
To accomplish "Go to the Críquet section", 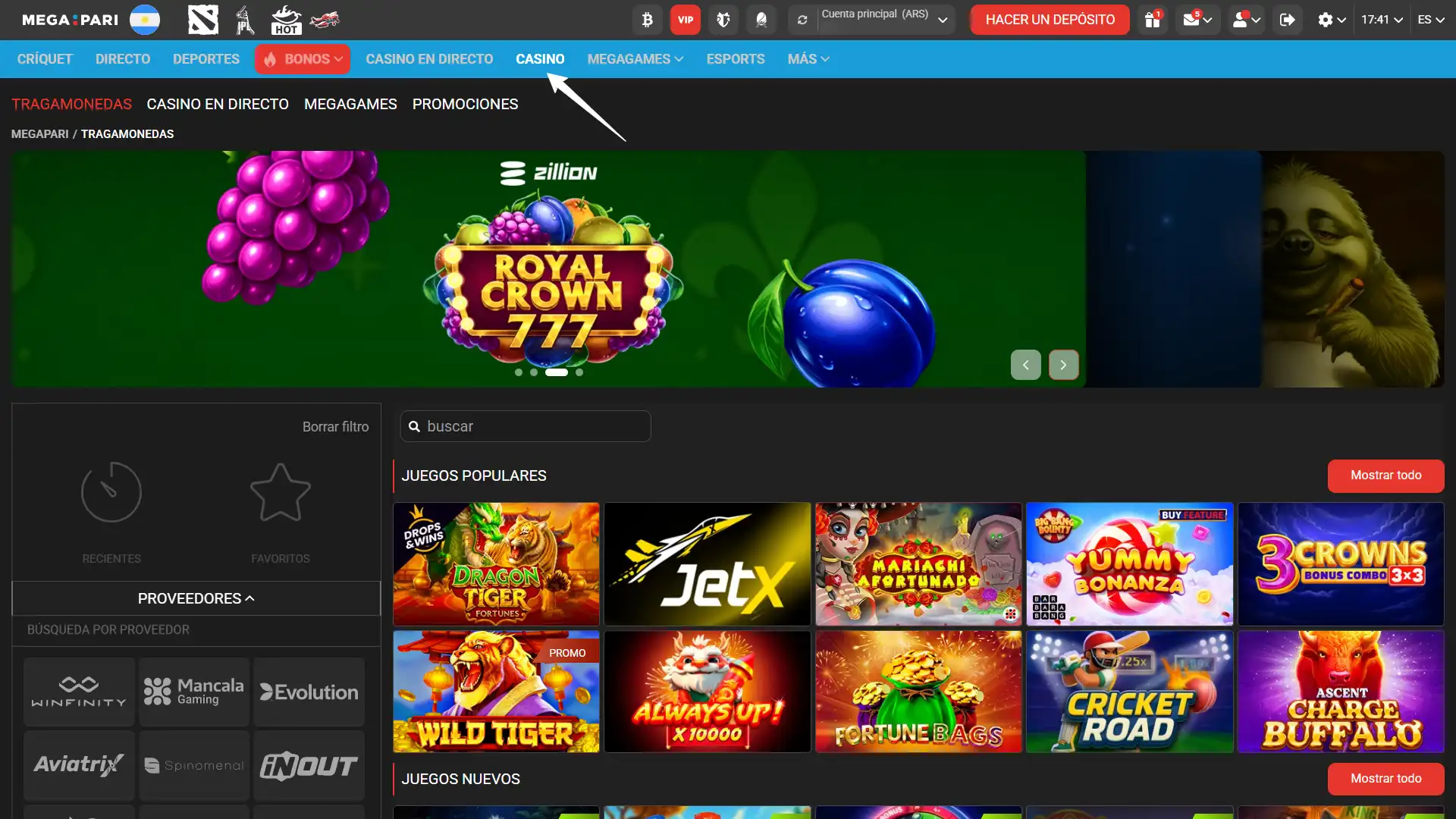I will [45, 59].
